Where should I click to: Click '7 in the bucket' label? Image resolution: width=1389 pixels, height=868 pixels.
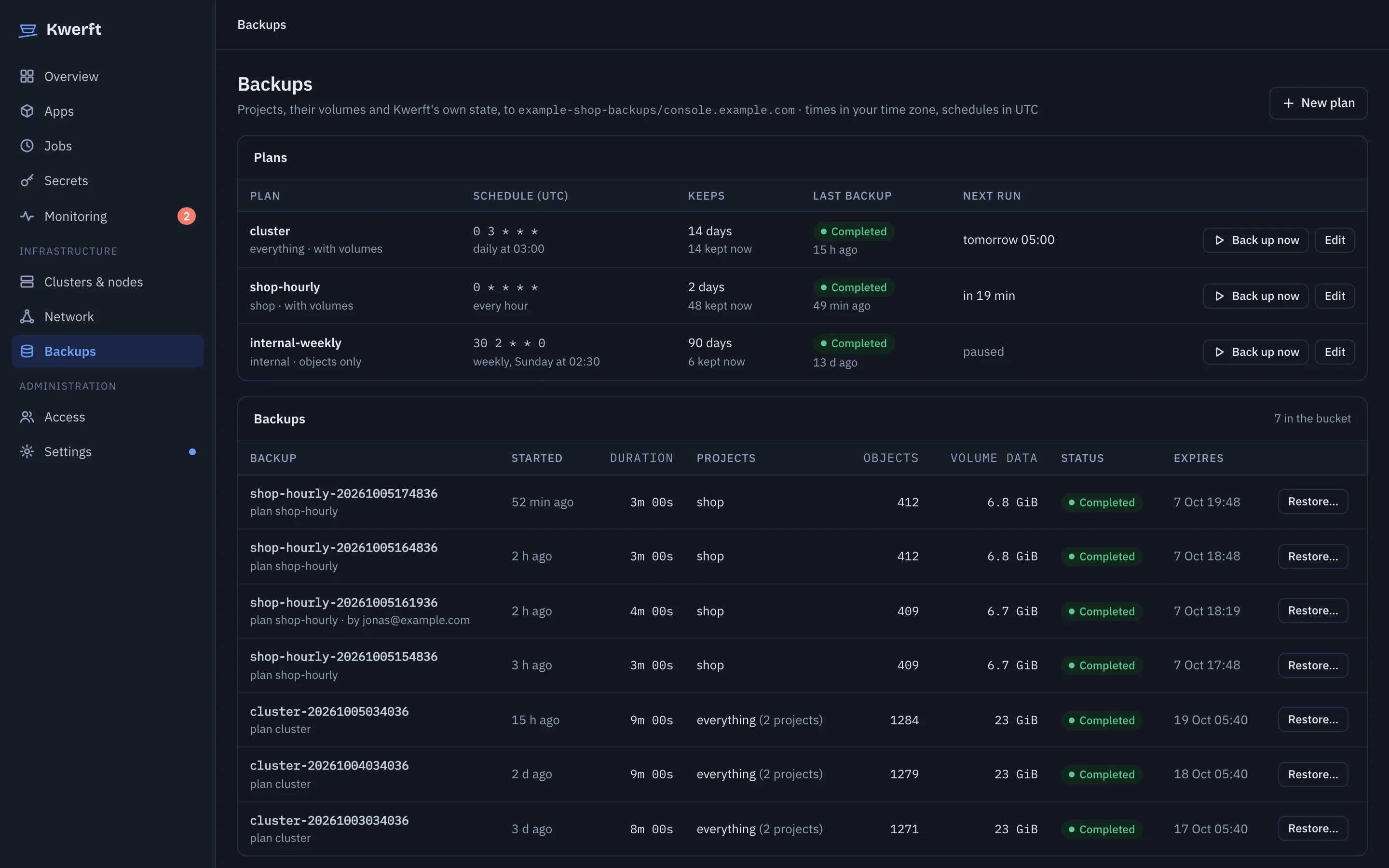(1312, 419)
